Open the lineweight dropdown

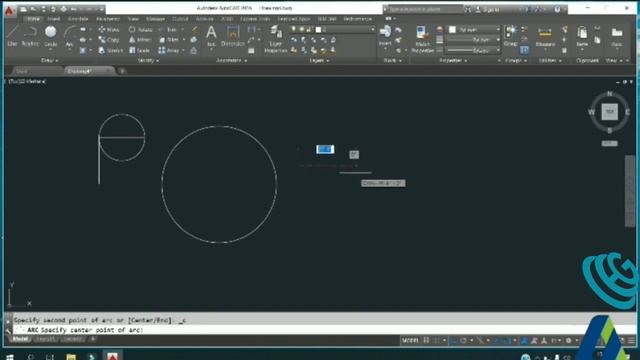pyautogui.click(x=473, y=40)
